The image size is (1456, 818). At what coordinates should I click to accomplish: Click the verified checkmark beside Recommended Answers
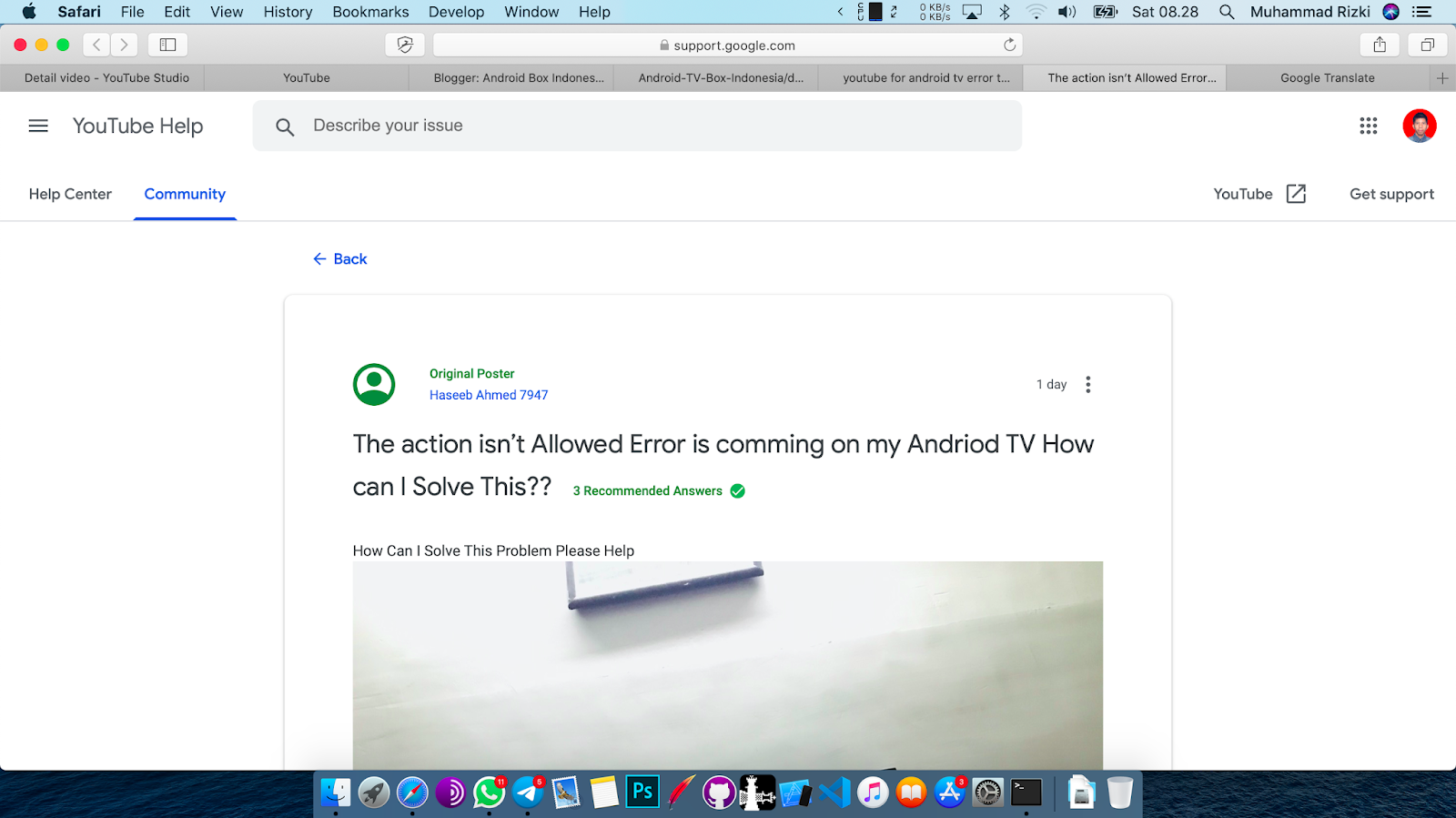coord(738,491)
